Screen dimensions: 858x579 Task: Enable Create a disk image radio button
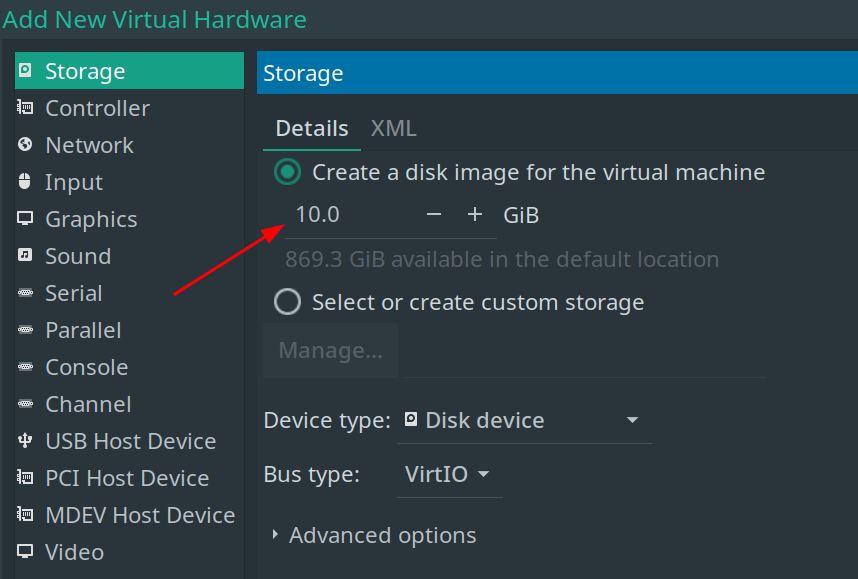[x=288, y=172]
